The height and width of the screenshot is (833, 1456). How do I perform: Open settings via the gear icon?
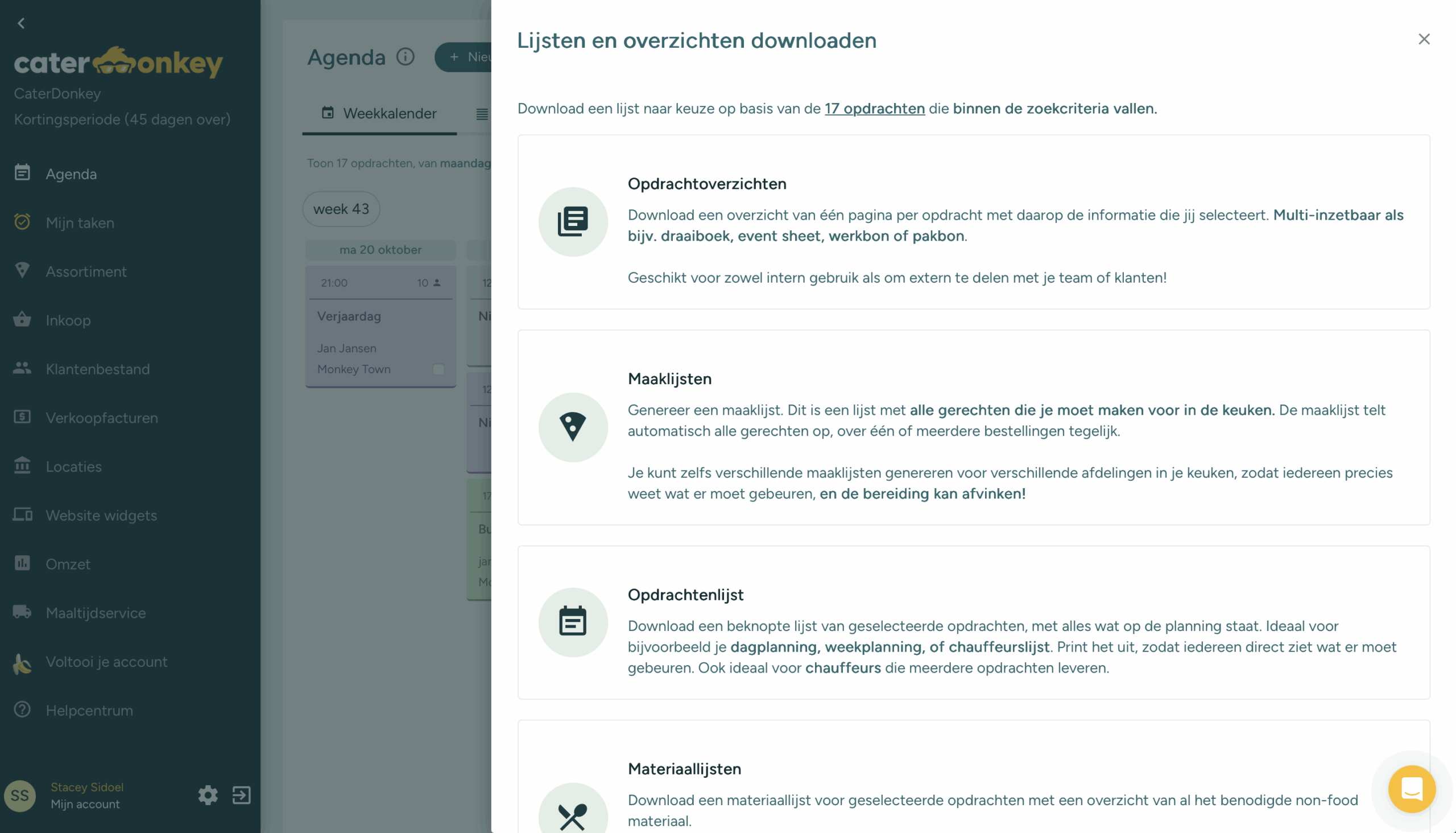(x=208, y=795)
